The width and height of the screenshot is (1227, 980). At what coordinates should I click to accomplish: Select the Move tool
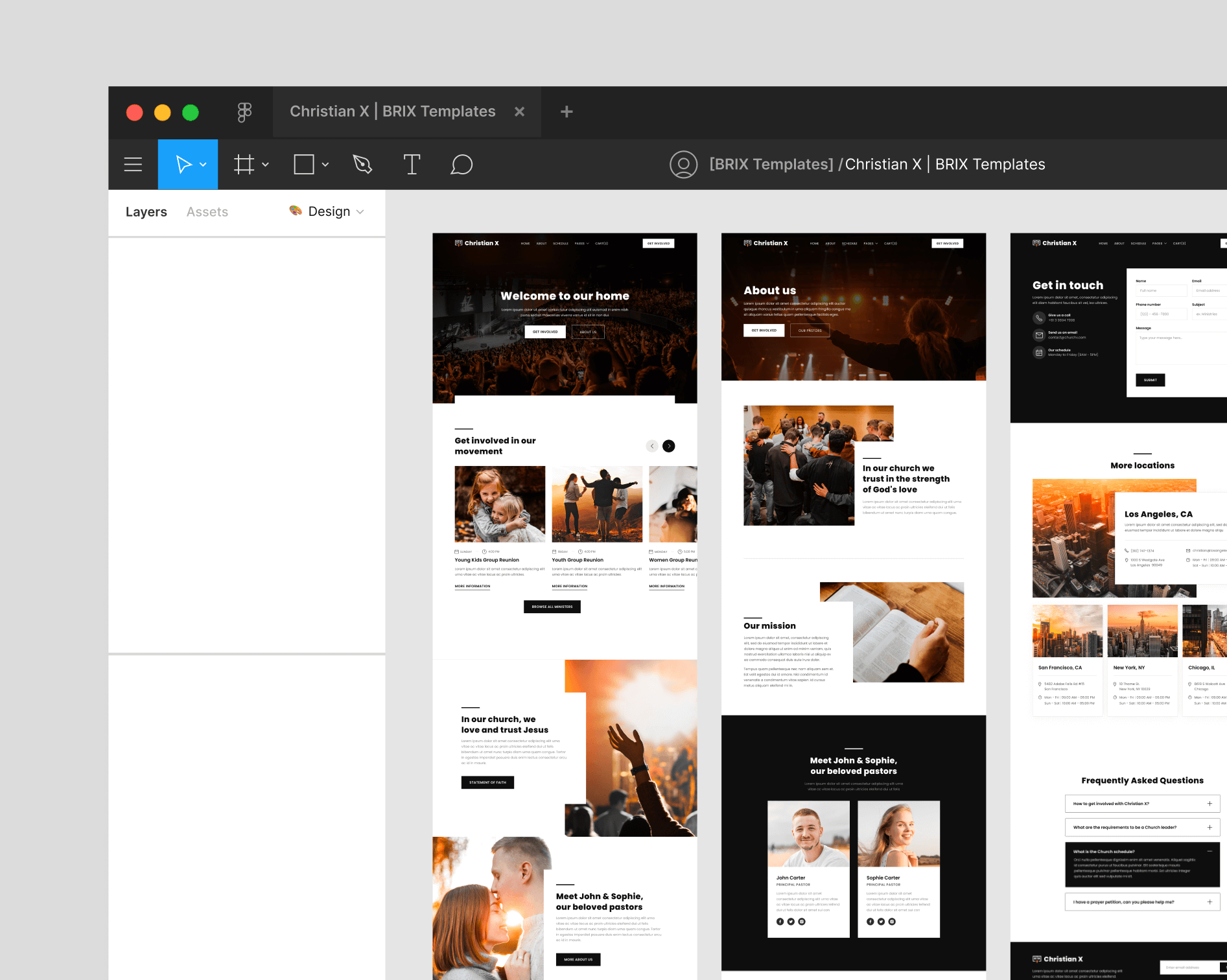click(x=185, y=164)
